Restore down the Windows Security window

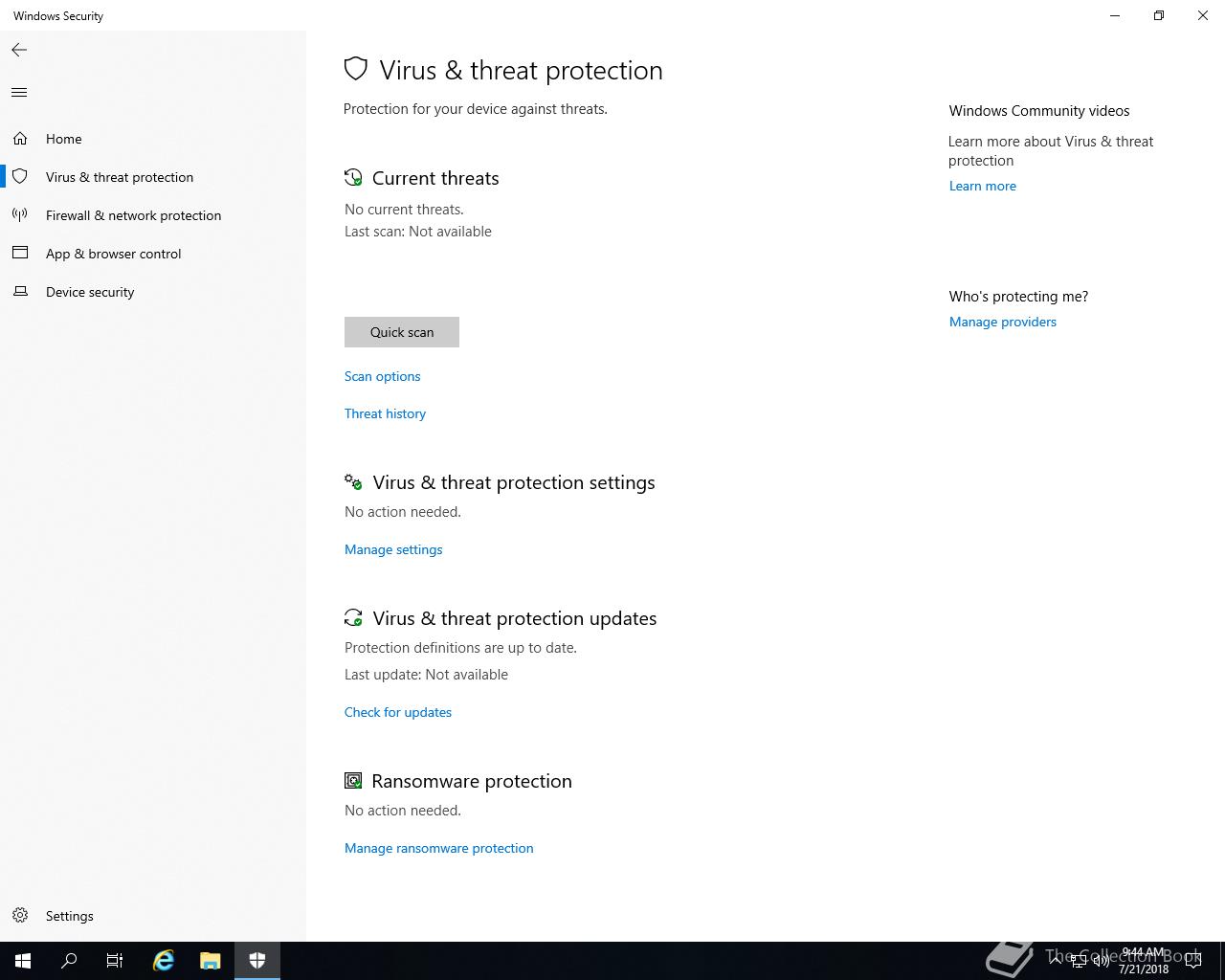(1159, 15)
